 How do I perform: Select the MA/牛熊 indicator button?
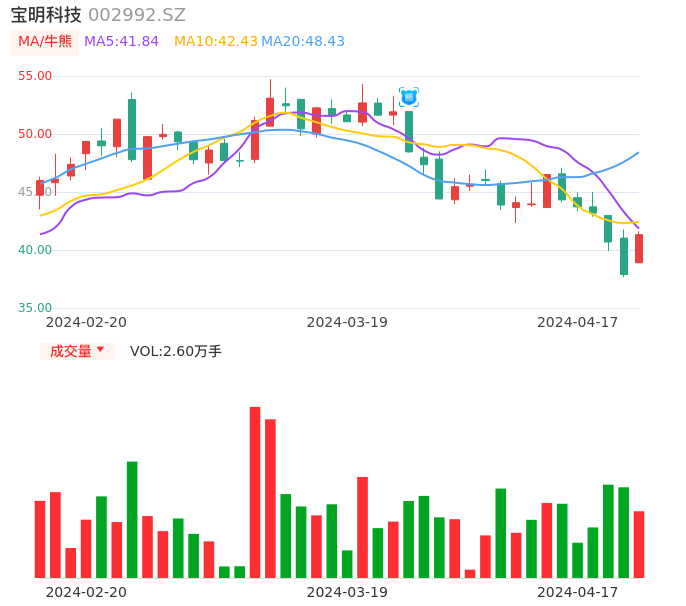pyautogui.click(x=45, y=42)
